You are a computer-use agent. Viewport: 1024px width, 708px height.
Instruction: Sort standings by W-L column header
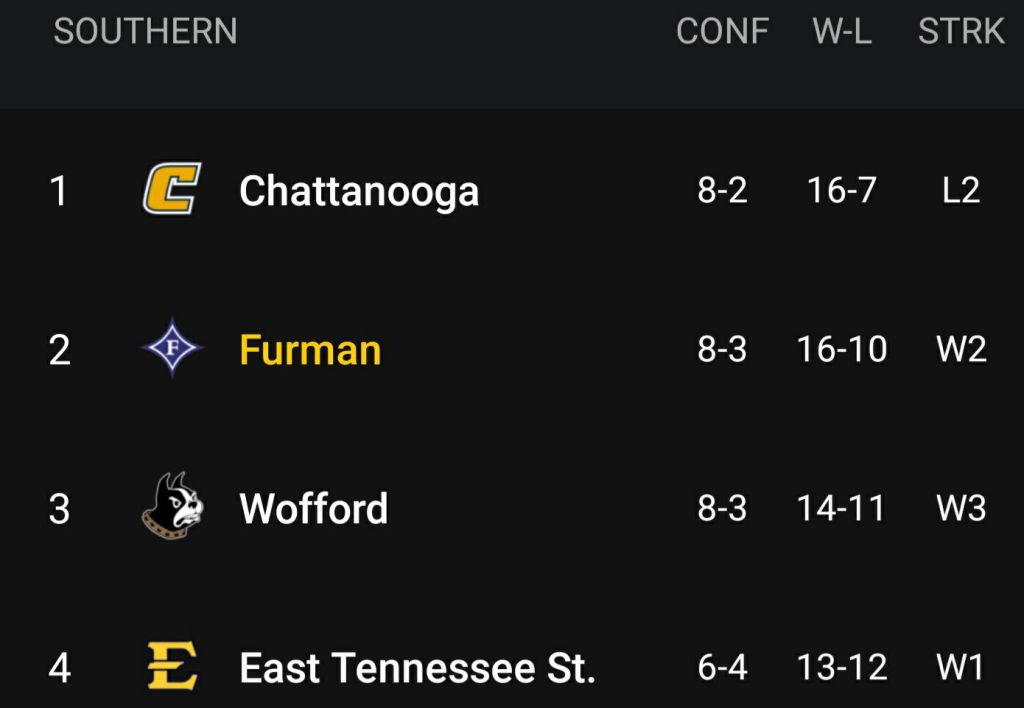point(842,32)
